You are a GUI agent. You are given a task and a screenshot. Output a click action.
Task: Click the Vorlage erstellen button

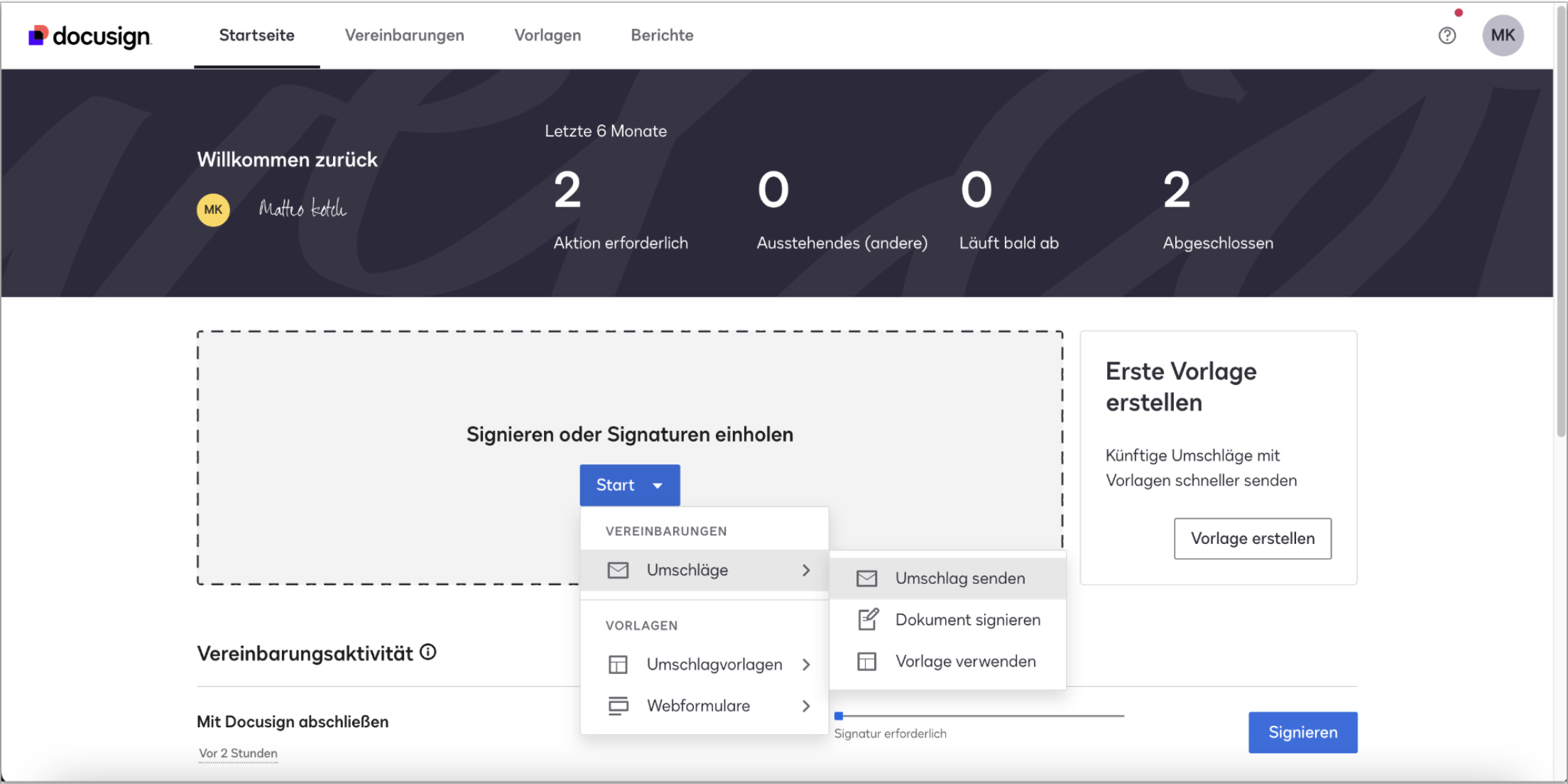1252,538
